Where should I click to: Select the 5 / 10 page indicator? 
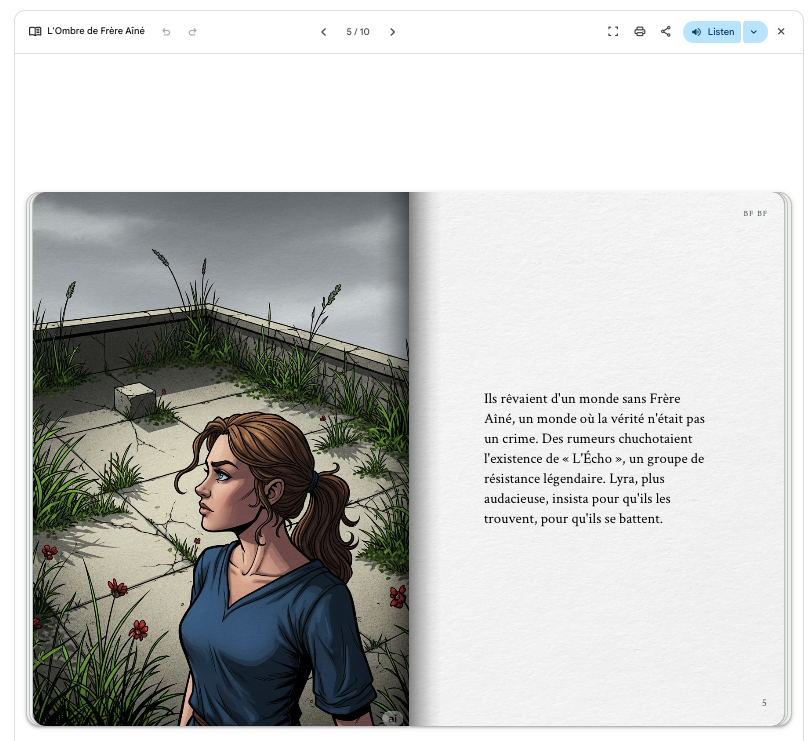pyautogui.click(x=358, y=32)
